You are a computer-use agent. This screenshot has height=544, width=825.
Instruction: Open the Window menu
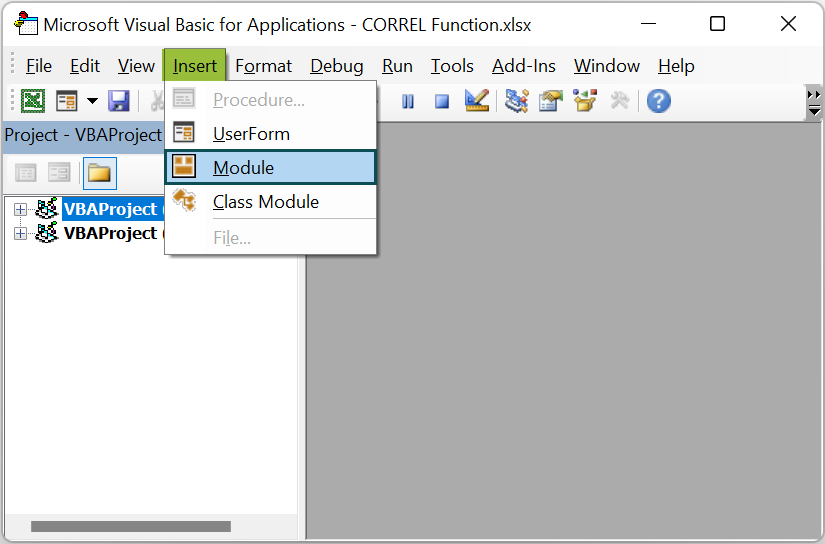(607, 66)
